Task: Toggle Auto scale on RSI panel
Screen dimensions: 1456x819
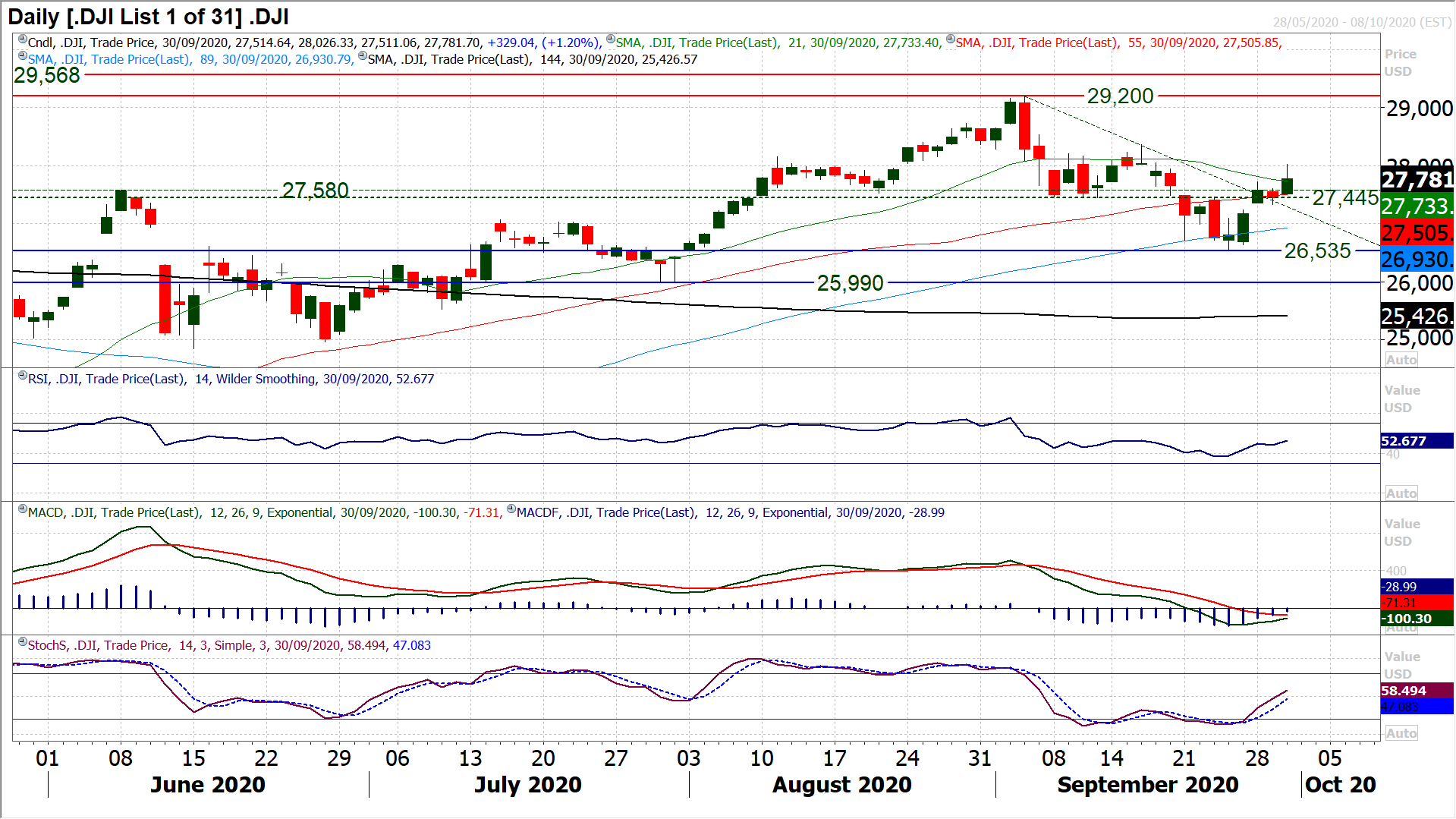Action: pos(1401,493)
